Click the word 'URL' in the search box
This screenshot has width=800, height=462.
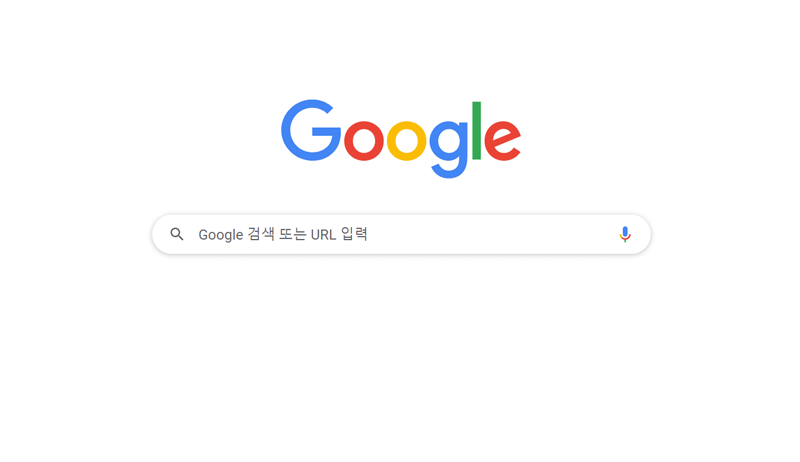[323, 235]
